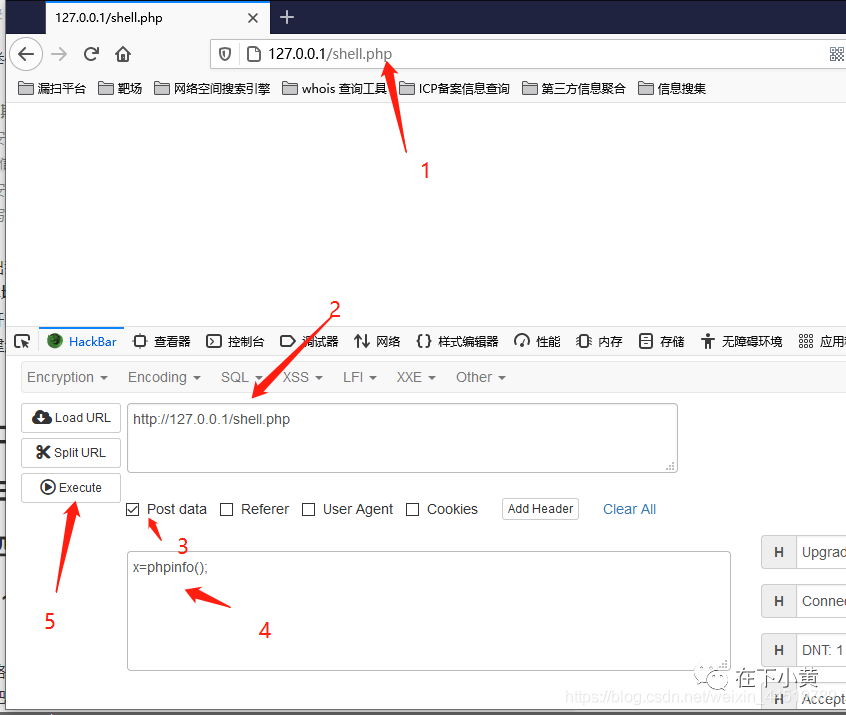Open the 无障碍环境 accessibility tab
846x715 pixels.
point(741,342)
